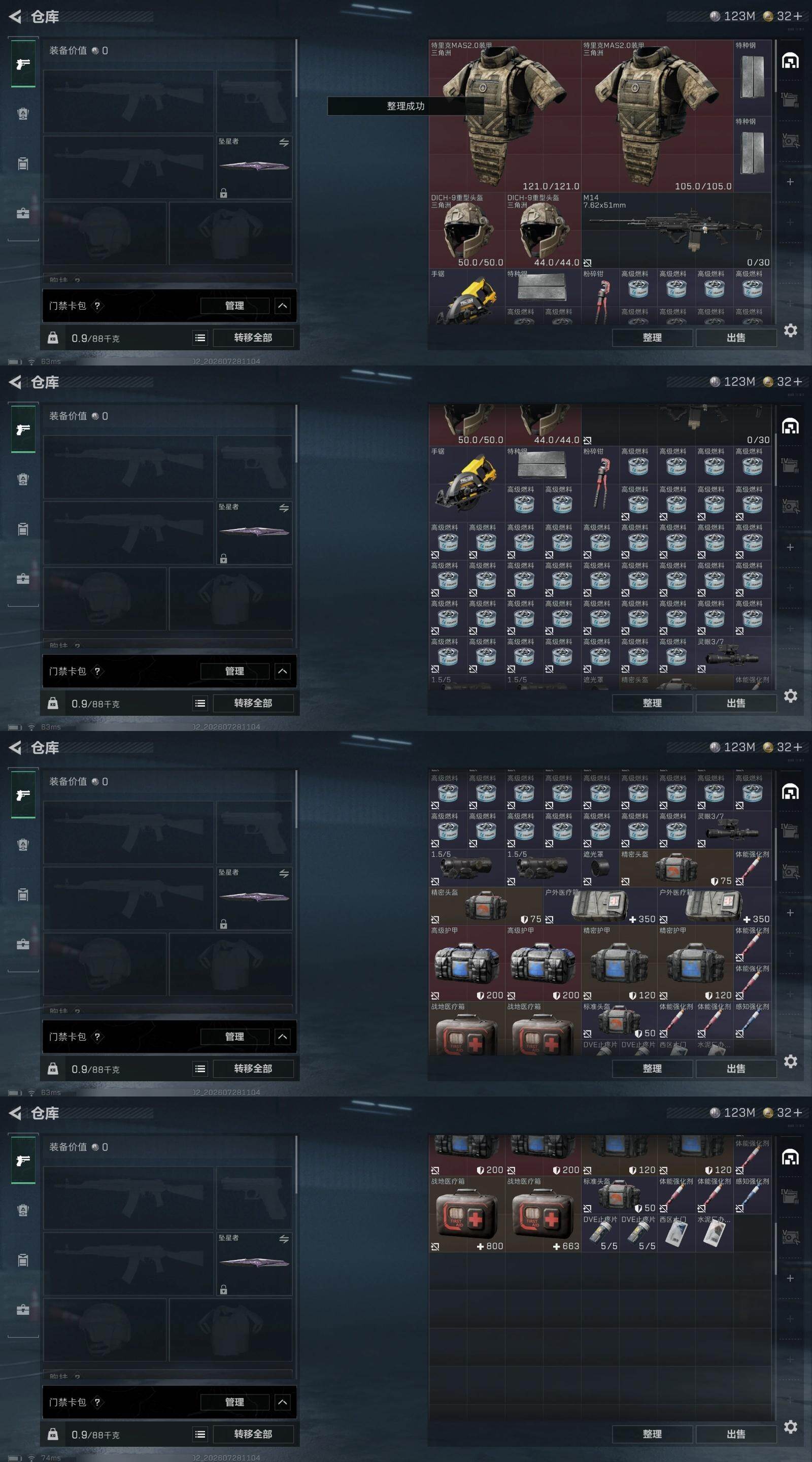Select main warehouse page icon on 整理成功 screen
Screen dimensions: 812x1462
click(791, 60)
